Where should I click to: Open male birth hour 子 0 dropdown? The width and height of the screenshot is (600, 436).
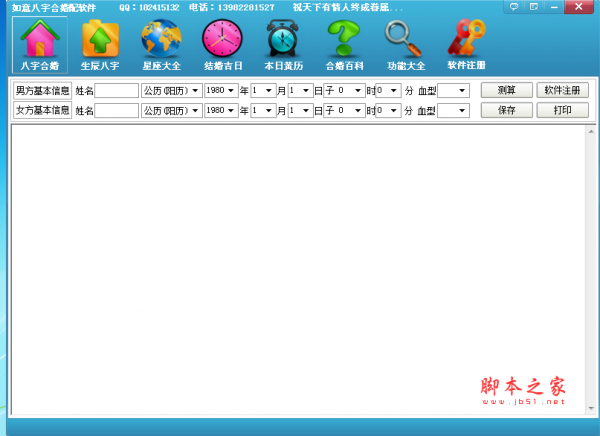click(x=344, y=91)
